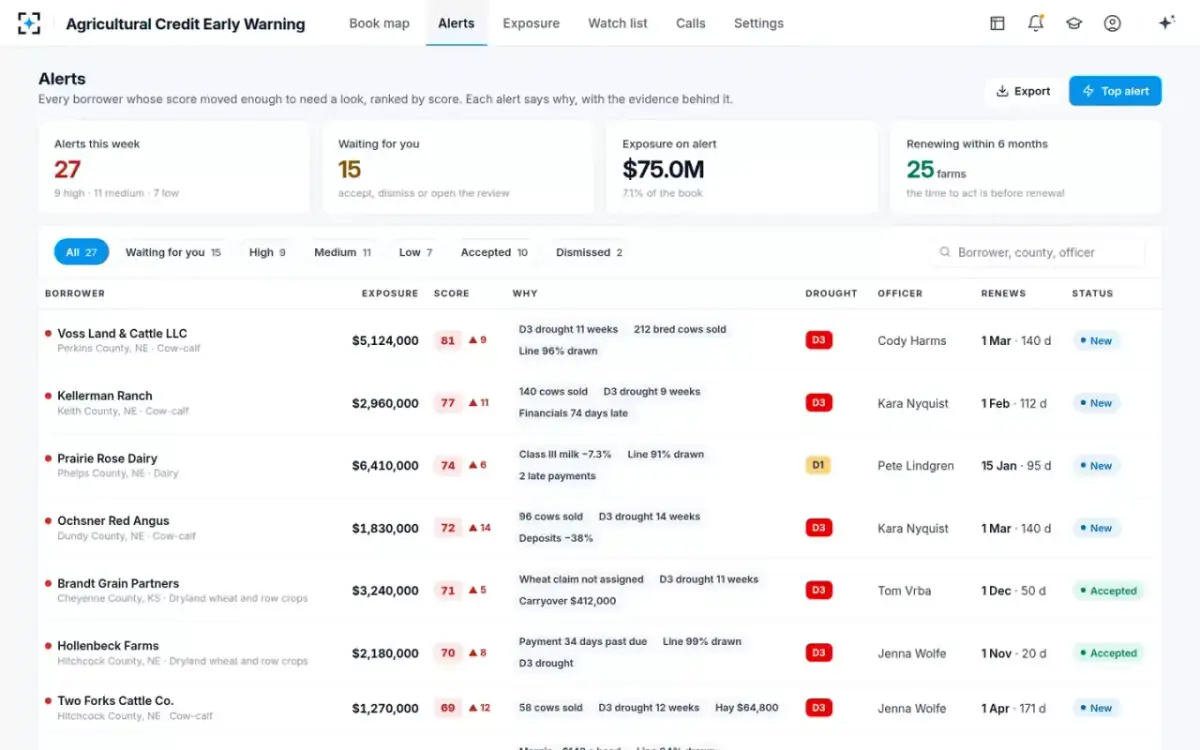Screen dimensions: 1200x750
Task: Switch to the Book map tab
Action: [x=379, y=23]
